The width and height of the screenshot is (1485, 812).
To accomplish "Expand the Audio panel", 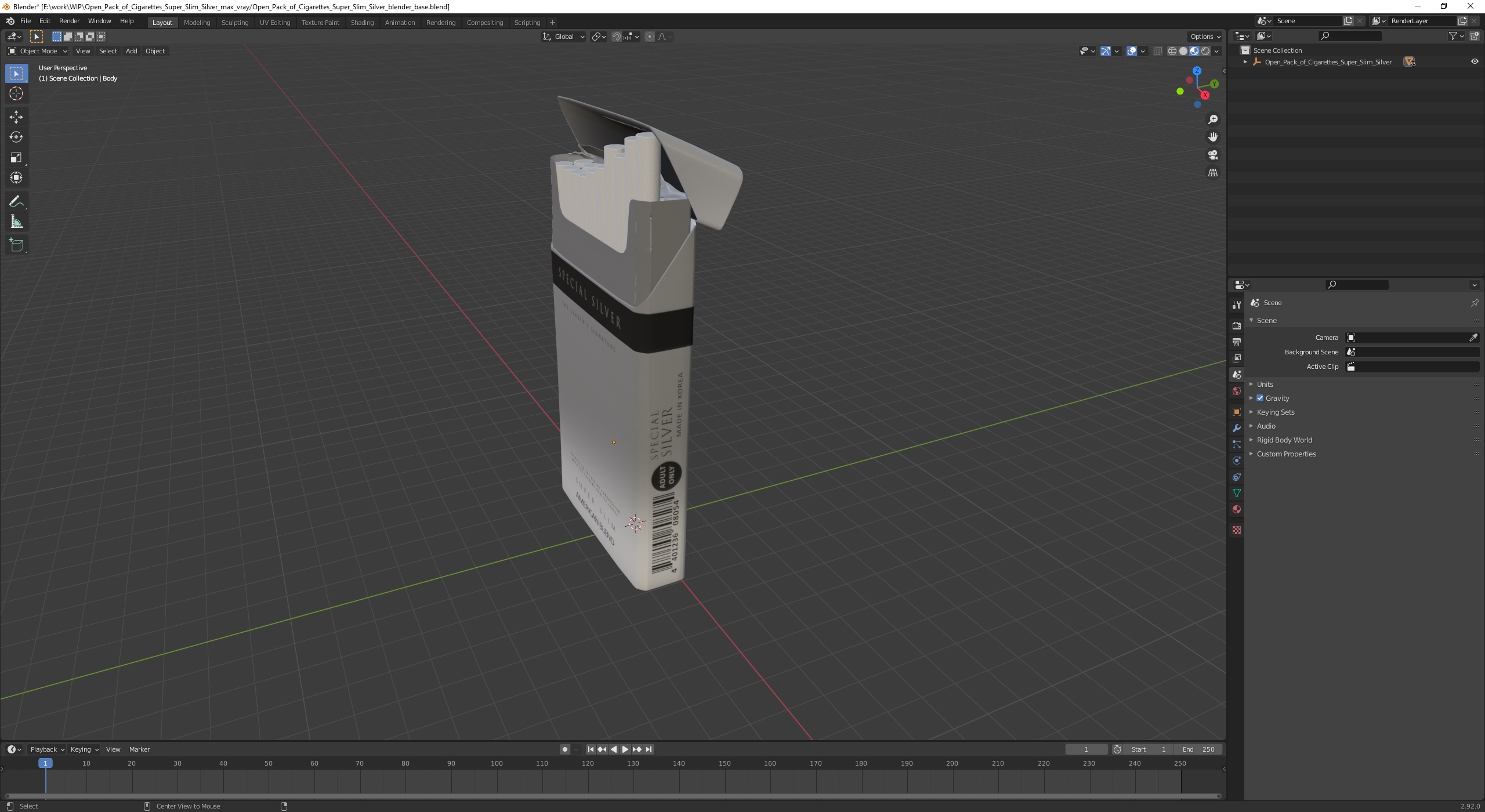I will click(1266, 426).
